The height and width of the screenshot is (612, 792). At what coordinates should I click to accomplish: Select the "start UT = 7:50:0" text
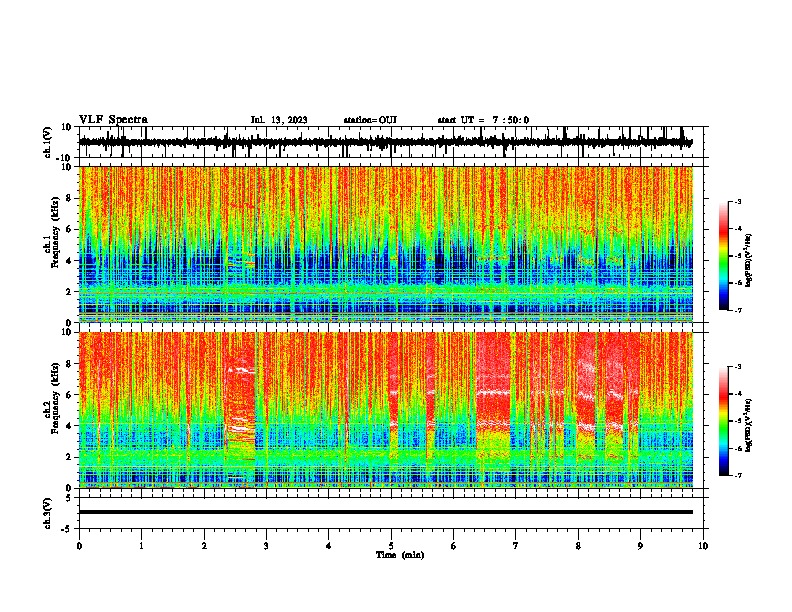click(x=483, y=120)
